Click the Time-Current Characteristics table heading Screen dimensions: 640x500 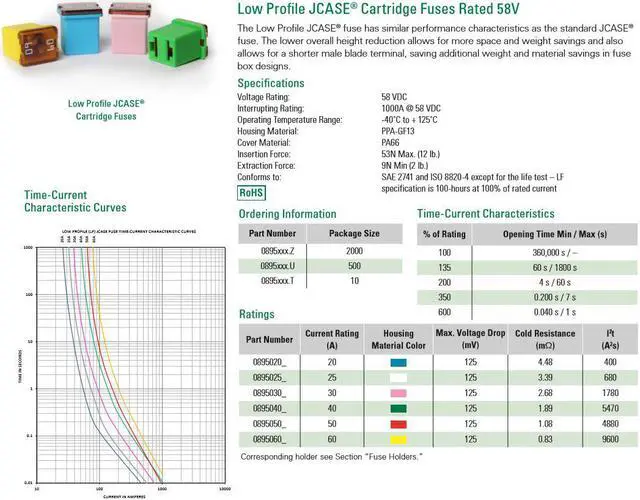tap(485, 214)
